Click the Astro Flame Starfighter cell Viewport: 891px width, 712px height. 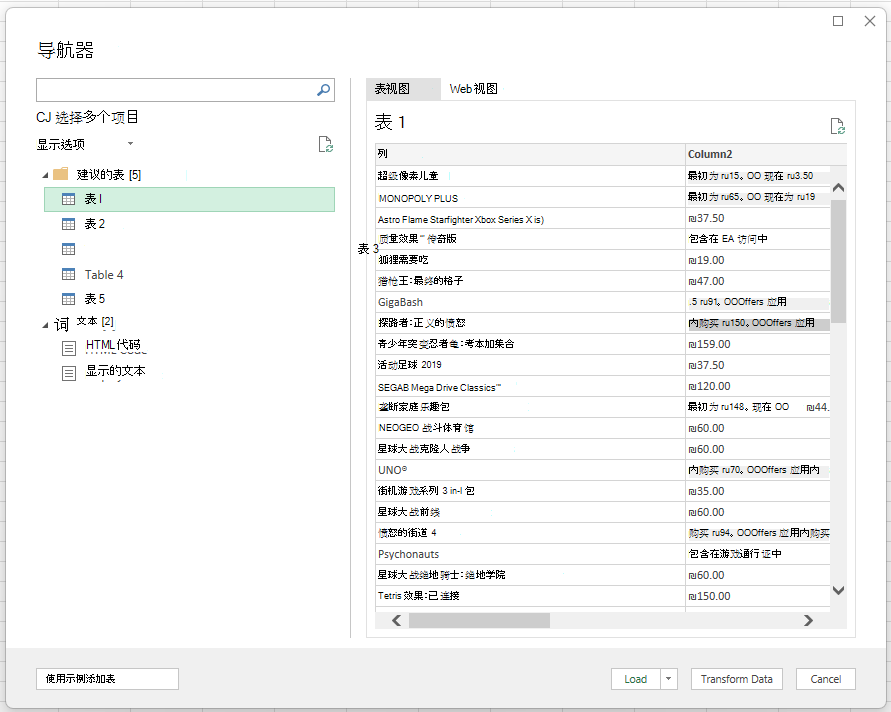(530, 219)
